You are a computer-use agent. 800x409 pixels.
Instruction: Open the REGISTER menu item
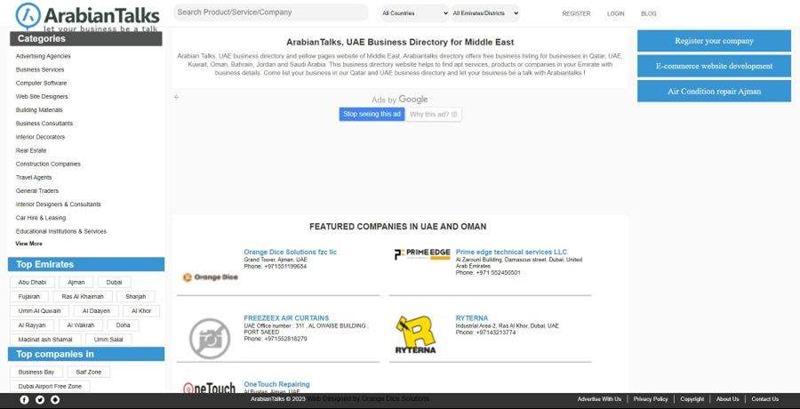point(576,14)
